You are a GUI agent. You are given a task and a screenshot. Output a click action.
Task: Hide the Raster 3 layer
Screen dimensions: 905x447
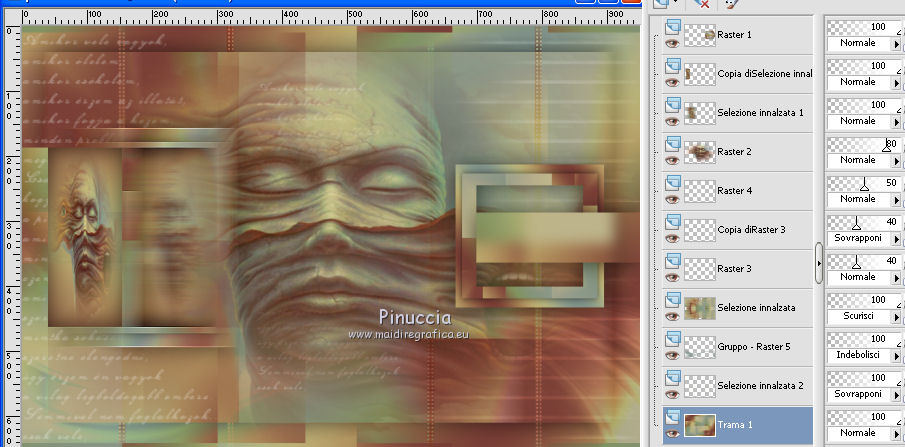[672, 277]
